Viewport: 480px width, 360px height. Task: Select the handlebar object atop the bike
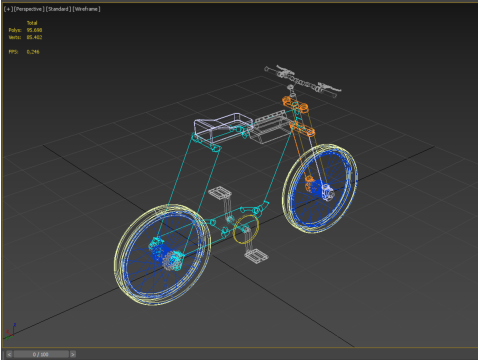303,80
